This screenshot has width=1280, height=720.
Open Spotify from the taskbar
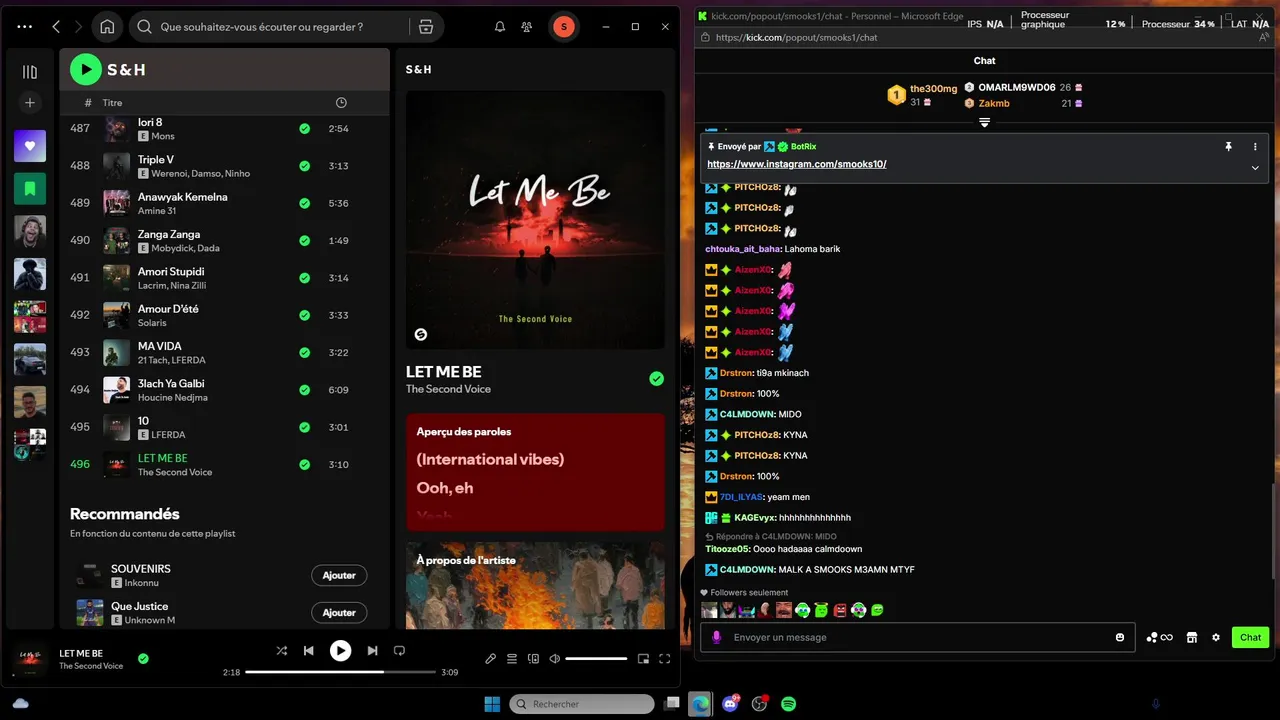pos(788,704)
